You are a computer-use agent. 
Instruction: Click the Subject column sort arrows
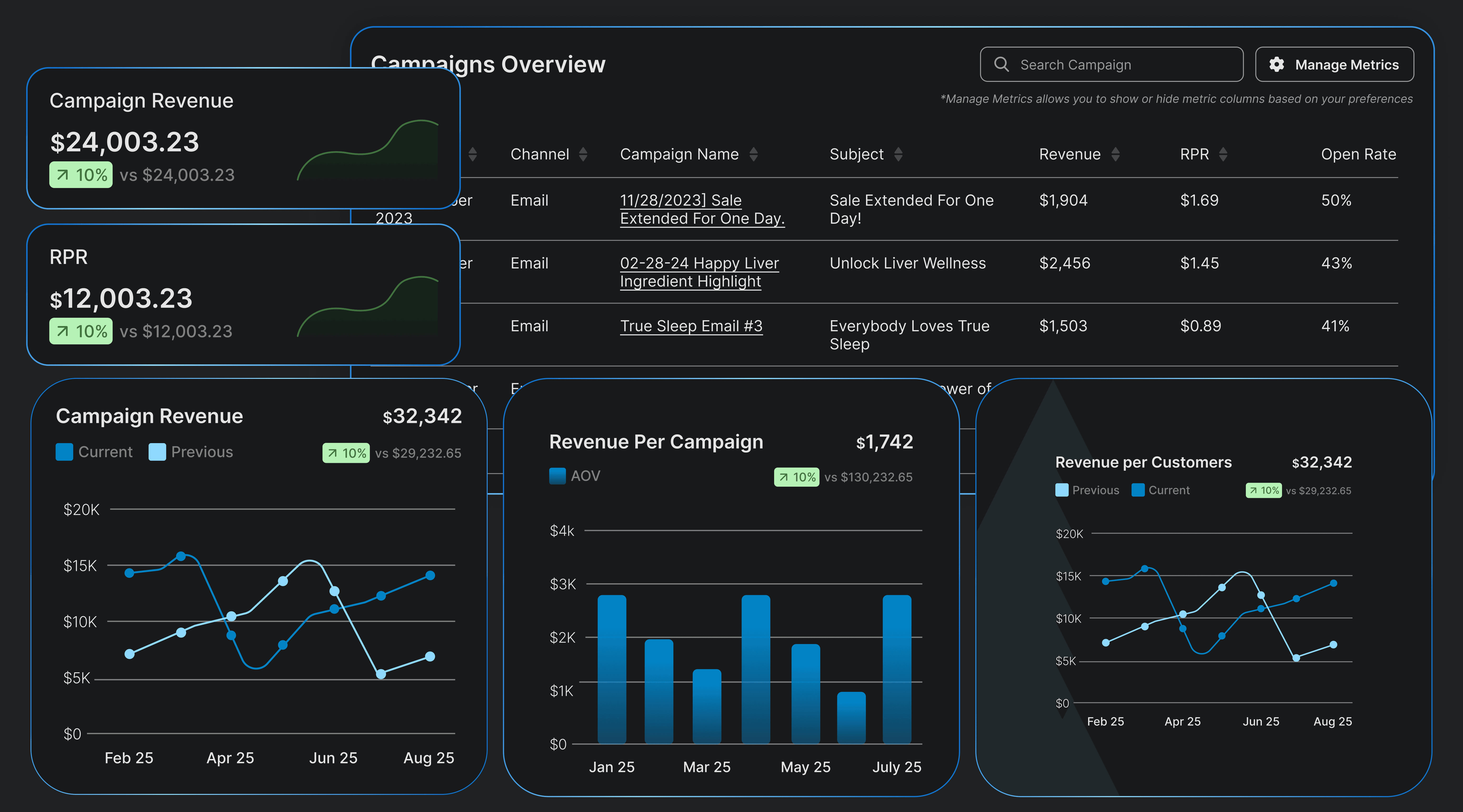[x=898, y=154]
